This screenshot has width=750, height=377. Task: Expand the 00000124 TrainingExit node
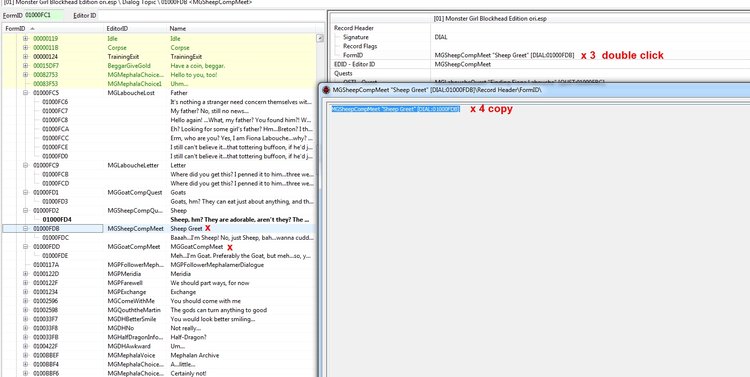click(x=25, y=56)
